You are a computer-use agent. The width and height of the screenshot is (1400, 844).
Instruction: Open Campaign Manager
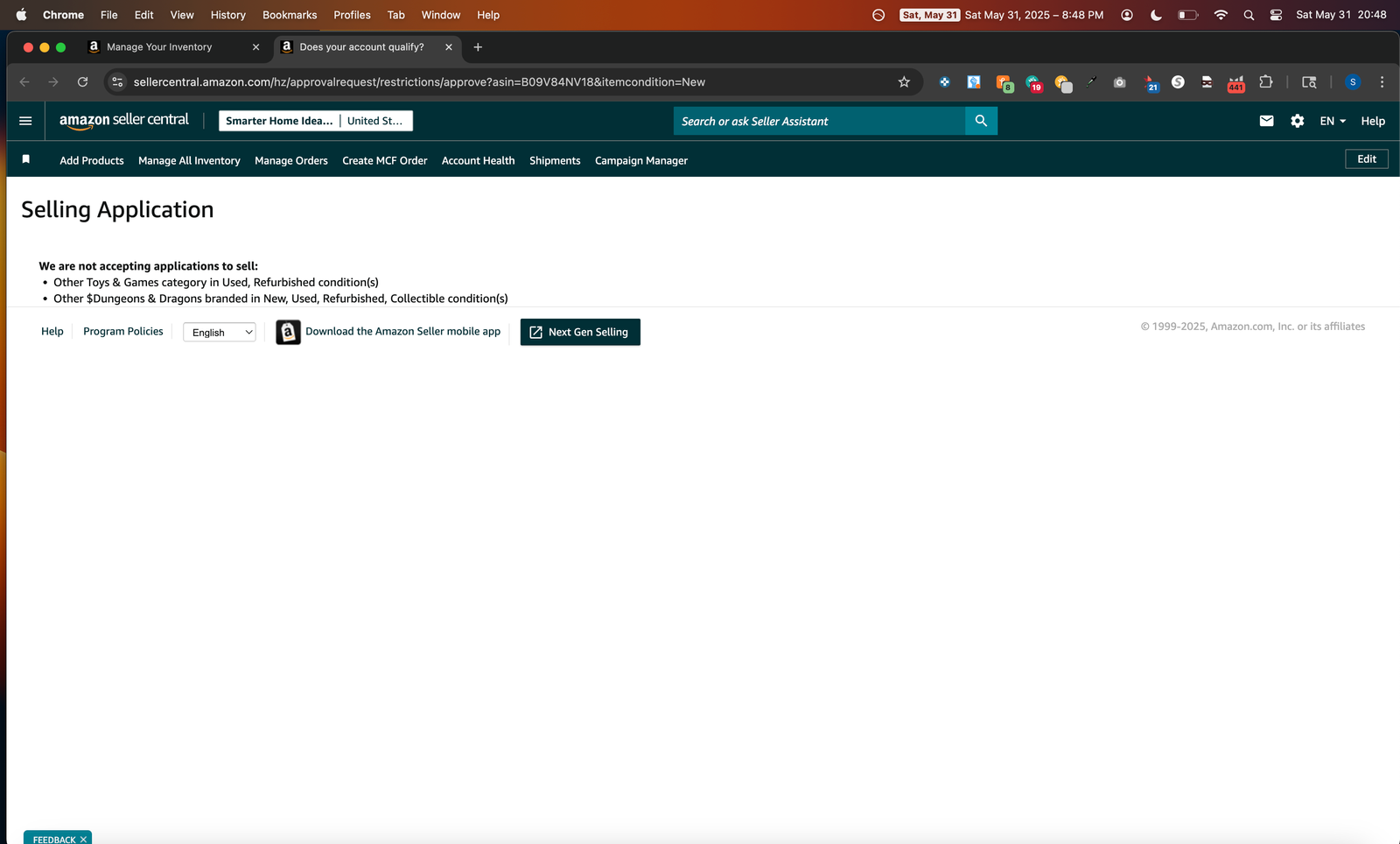click(x=641, y=160)
